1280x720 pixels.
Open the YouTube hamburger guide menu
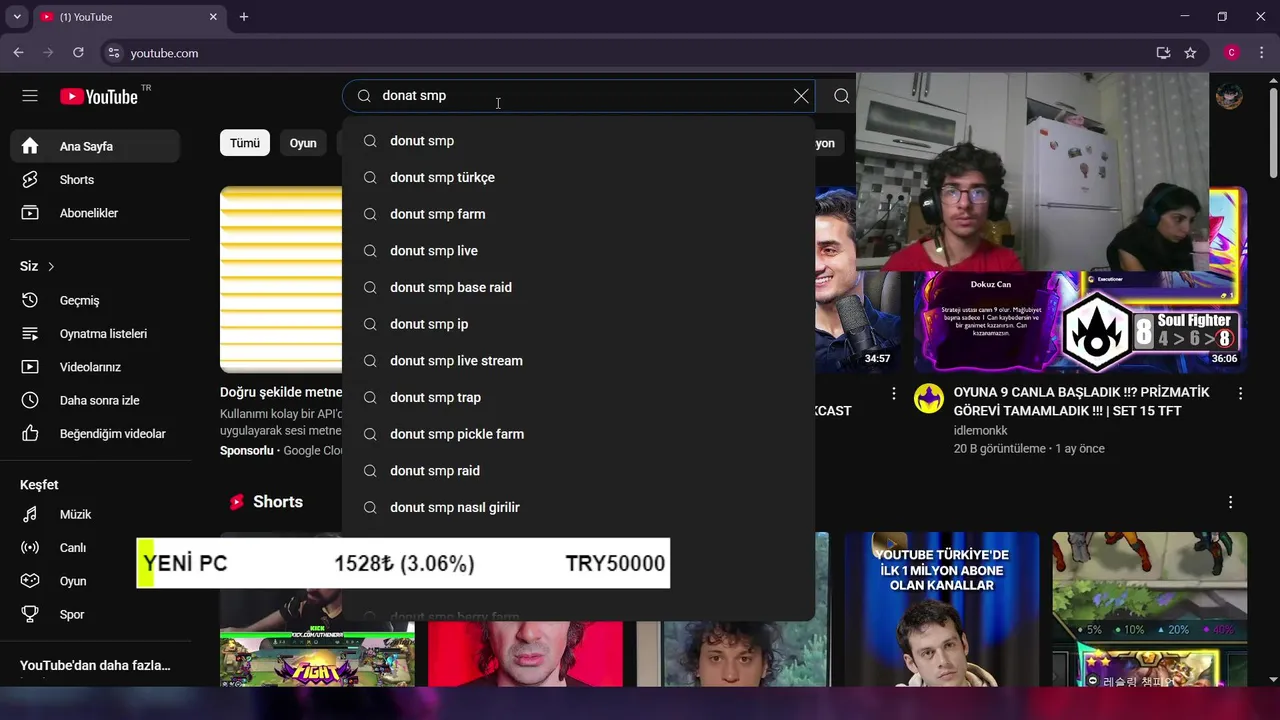pos(30,96)
